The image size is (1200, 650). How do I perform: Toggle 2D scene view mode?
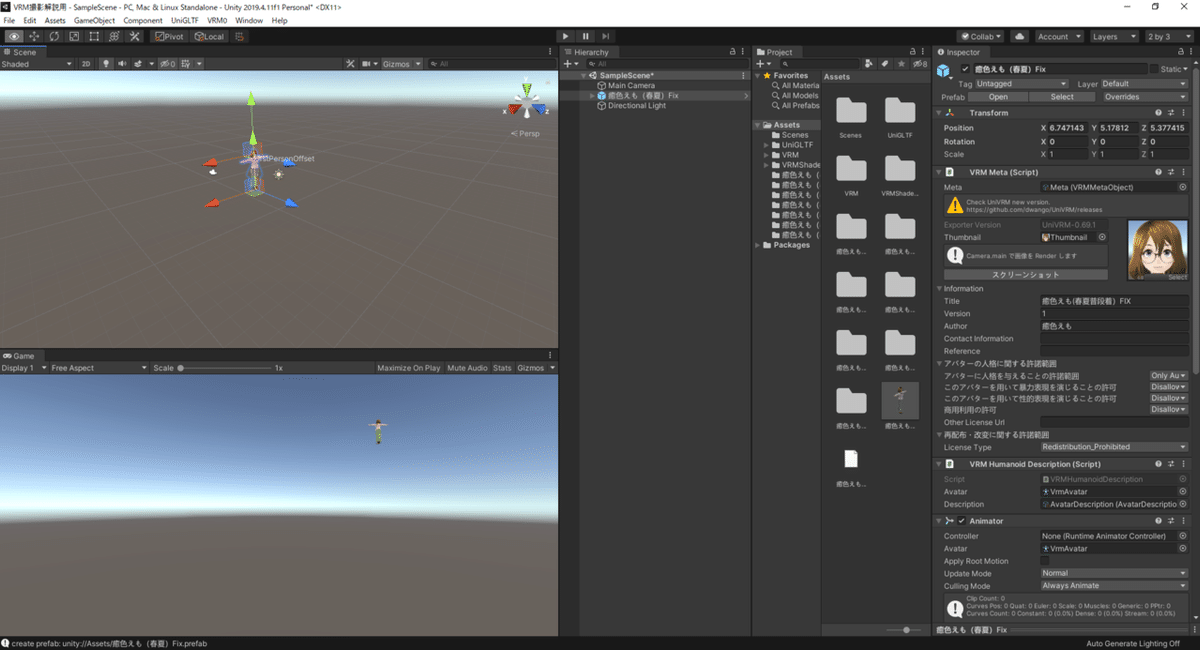coord(86,64)
